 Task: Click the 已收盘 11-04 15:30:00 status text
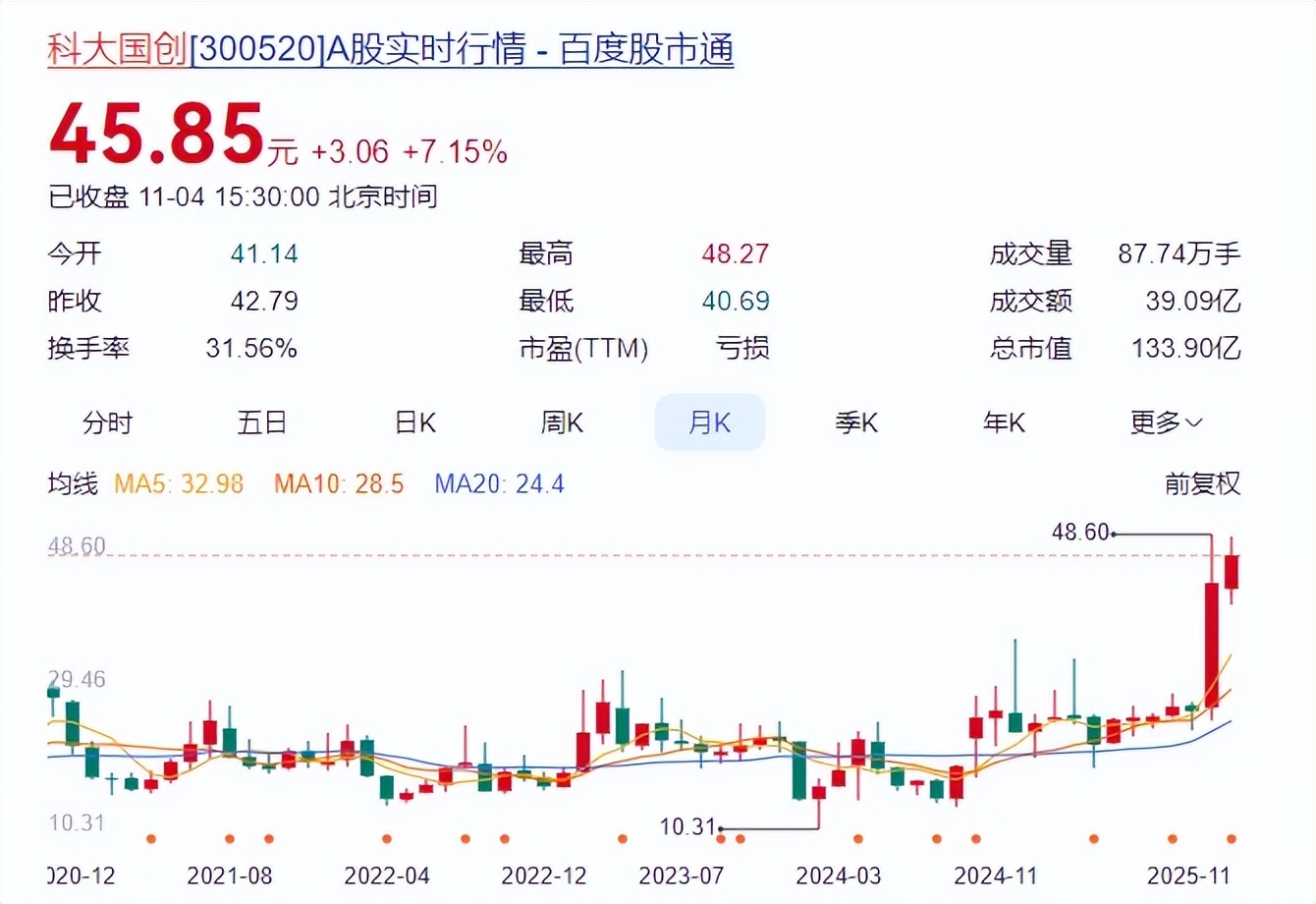pos(243,197)
